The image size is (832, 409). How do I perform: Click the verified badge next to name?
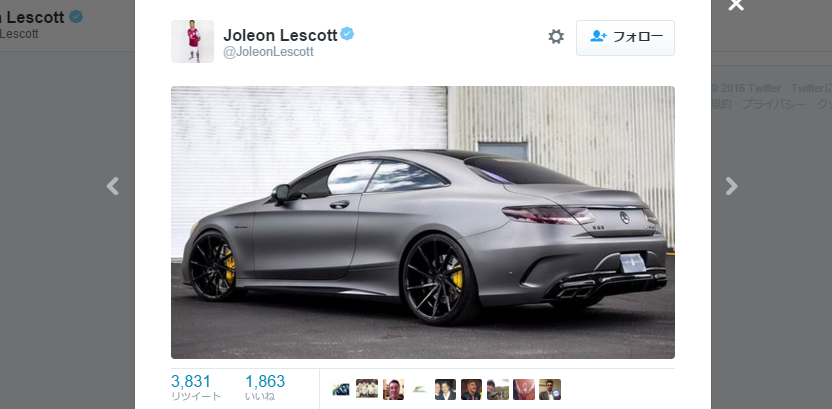click(x=347, y=34)
